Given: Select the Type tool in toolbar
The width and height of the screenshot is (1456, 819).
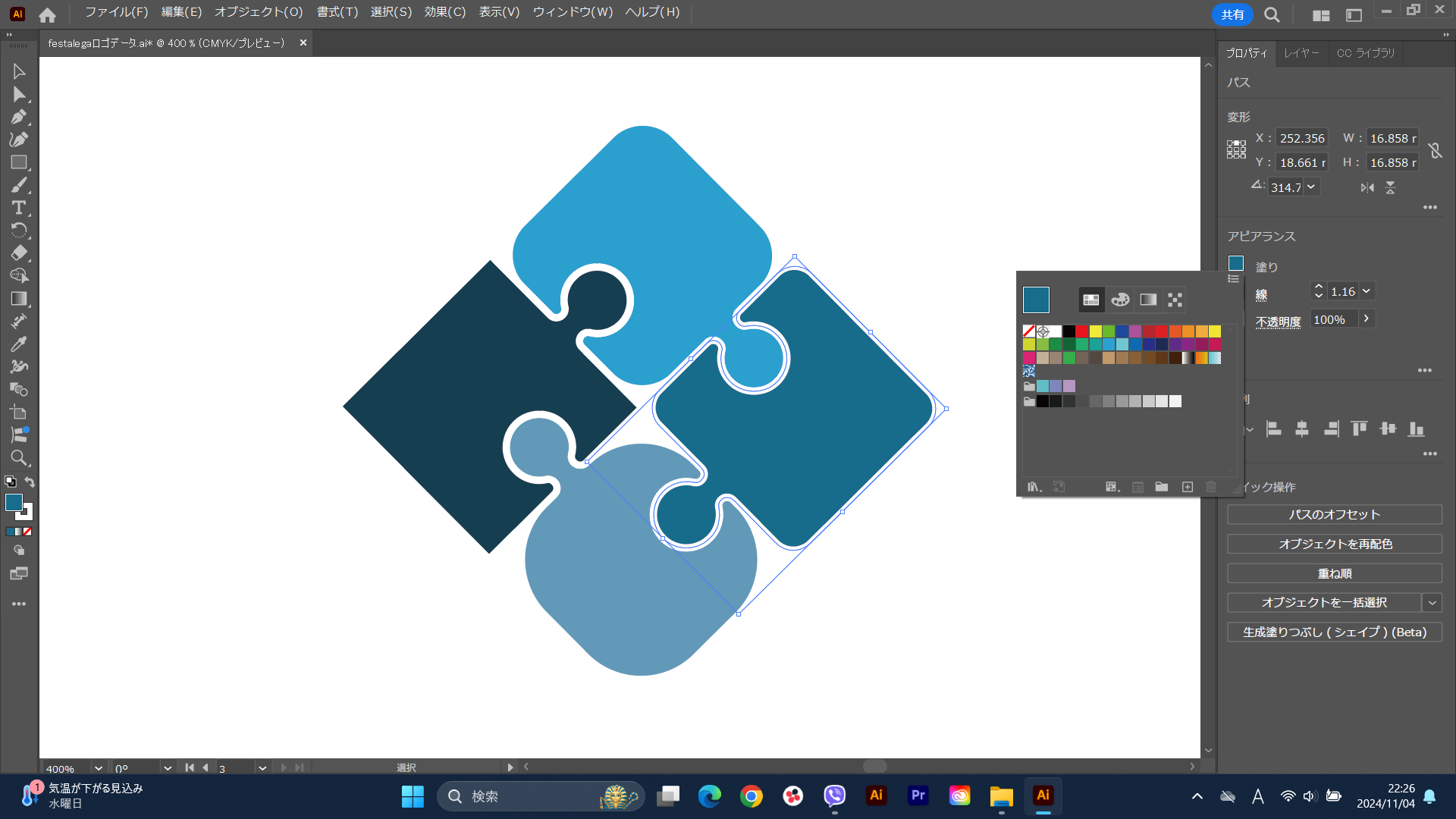Looking at the screenshot, I should point(18,208).
